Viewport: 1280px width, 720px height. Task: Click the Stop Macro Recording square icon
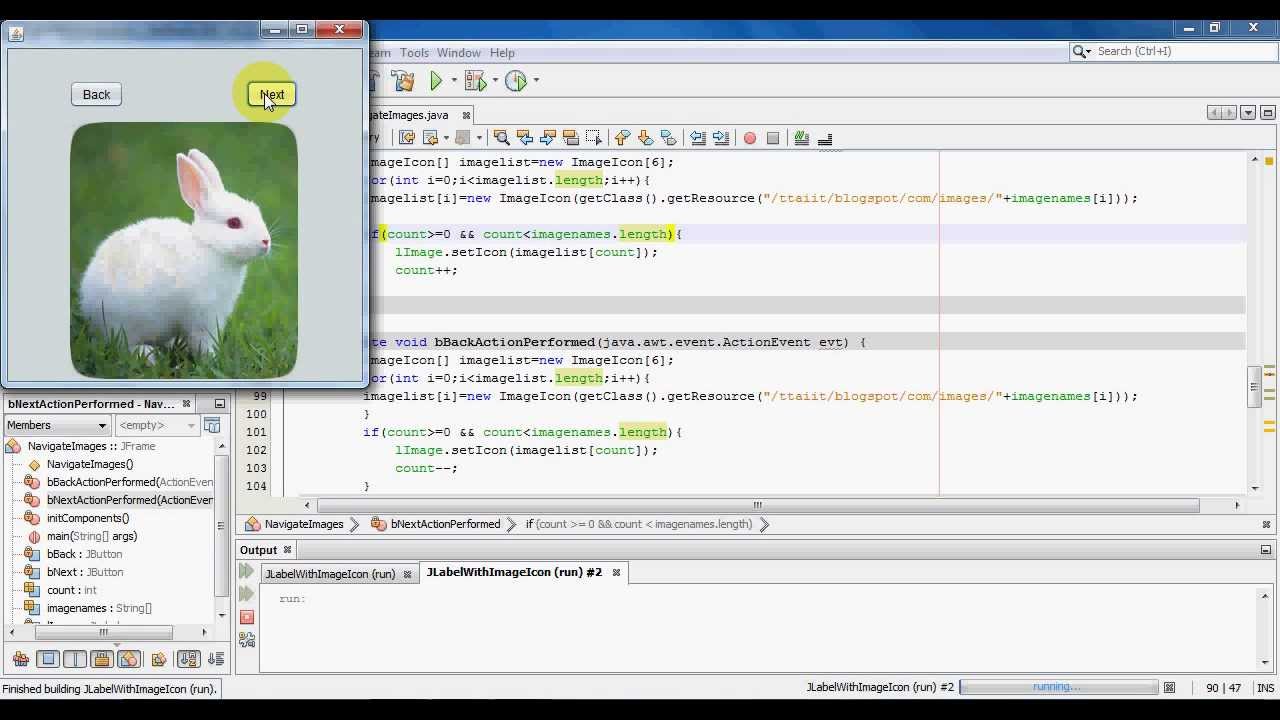pos(773,138)
